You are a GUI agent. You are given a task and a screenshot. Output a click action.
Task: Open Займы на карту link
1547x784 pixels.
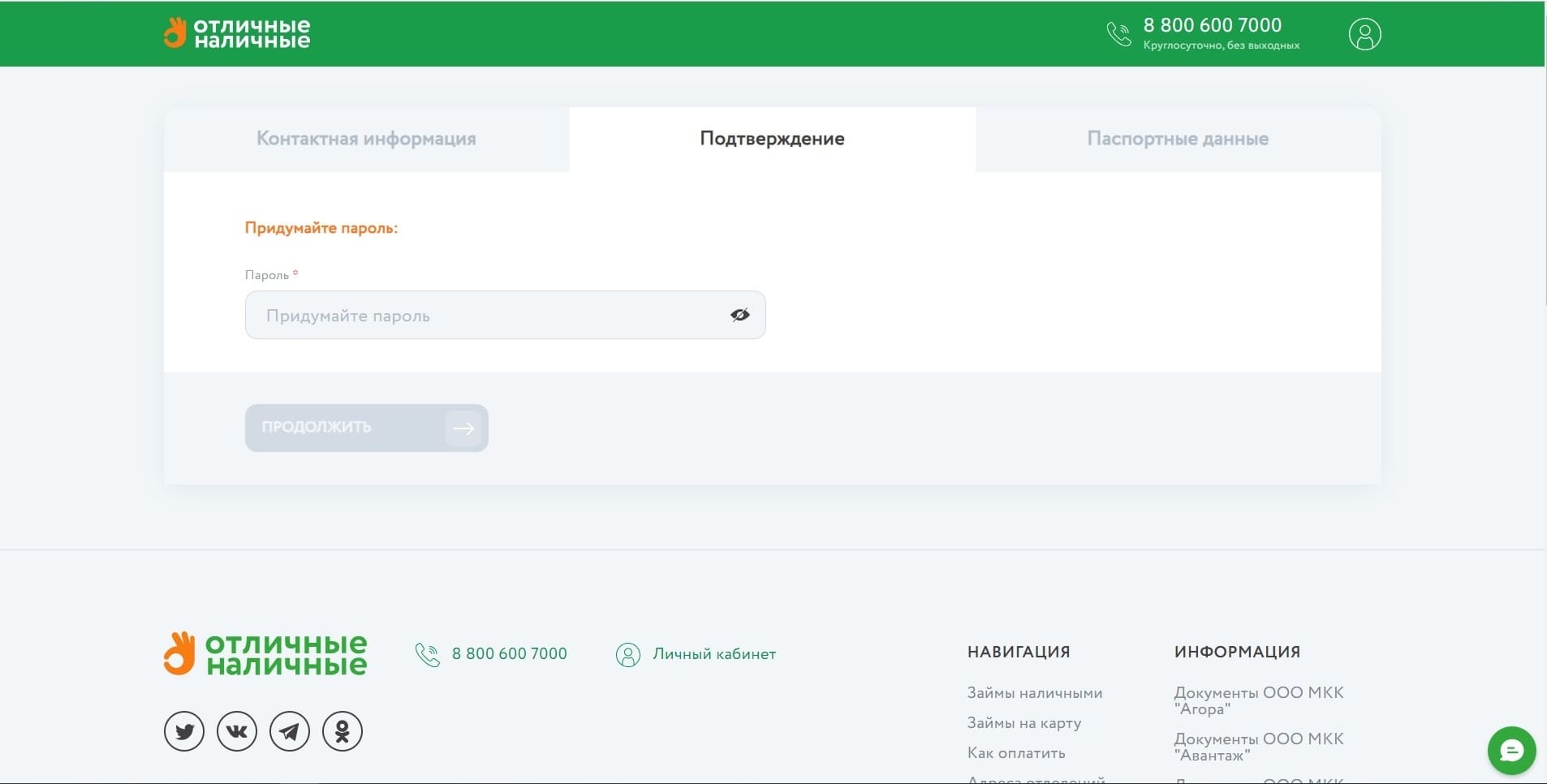coord(1023,723)
